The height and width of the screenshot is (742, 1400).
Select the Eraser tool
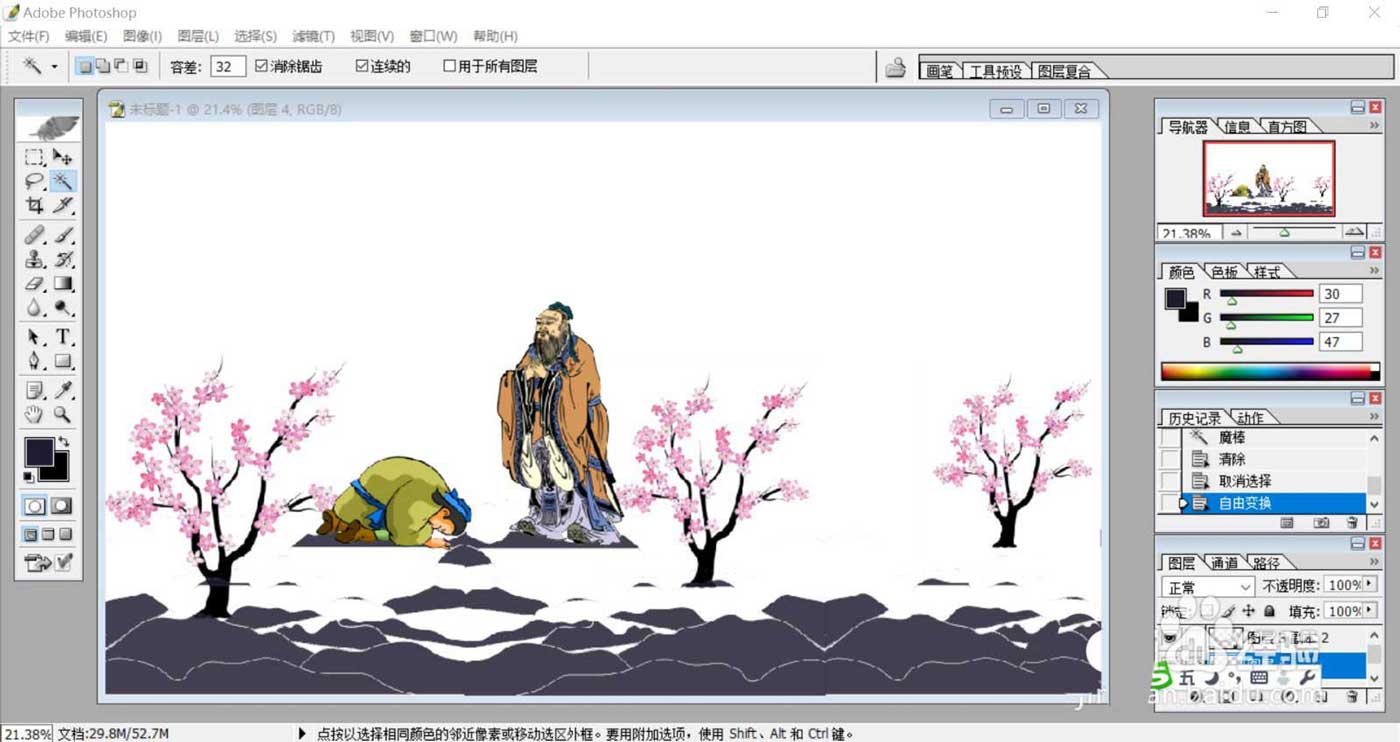34,284
